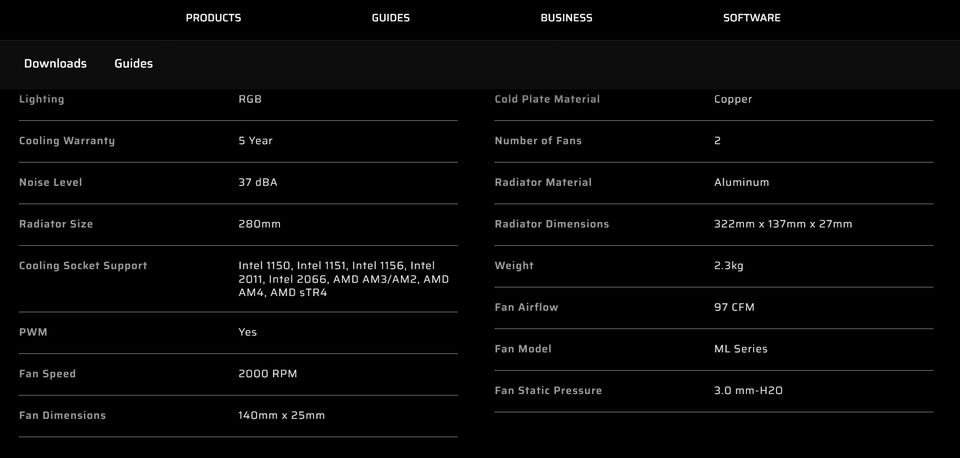Screen dimensions: 960x458
Task: Click the Fan Dimensions 140mm x 25mm value
Action: click(x=282, y=416)
